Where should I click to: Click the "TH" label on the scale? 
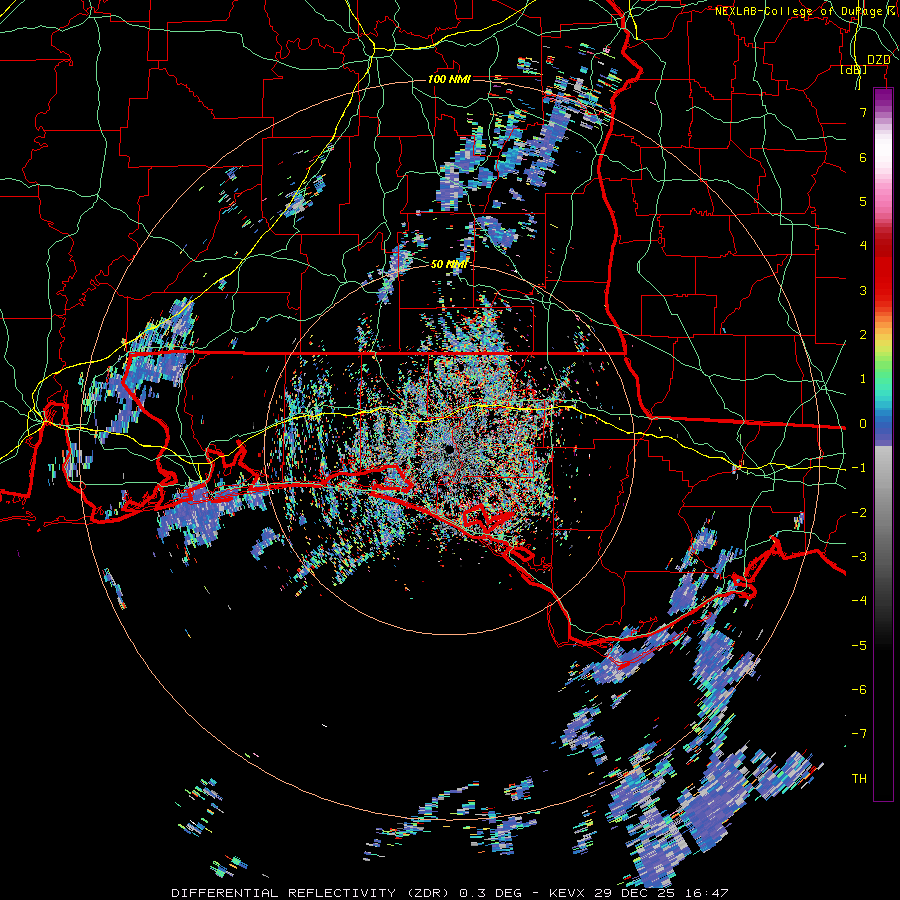point(859,779)
